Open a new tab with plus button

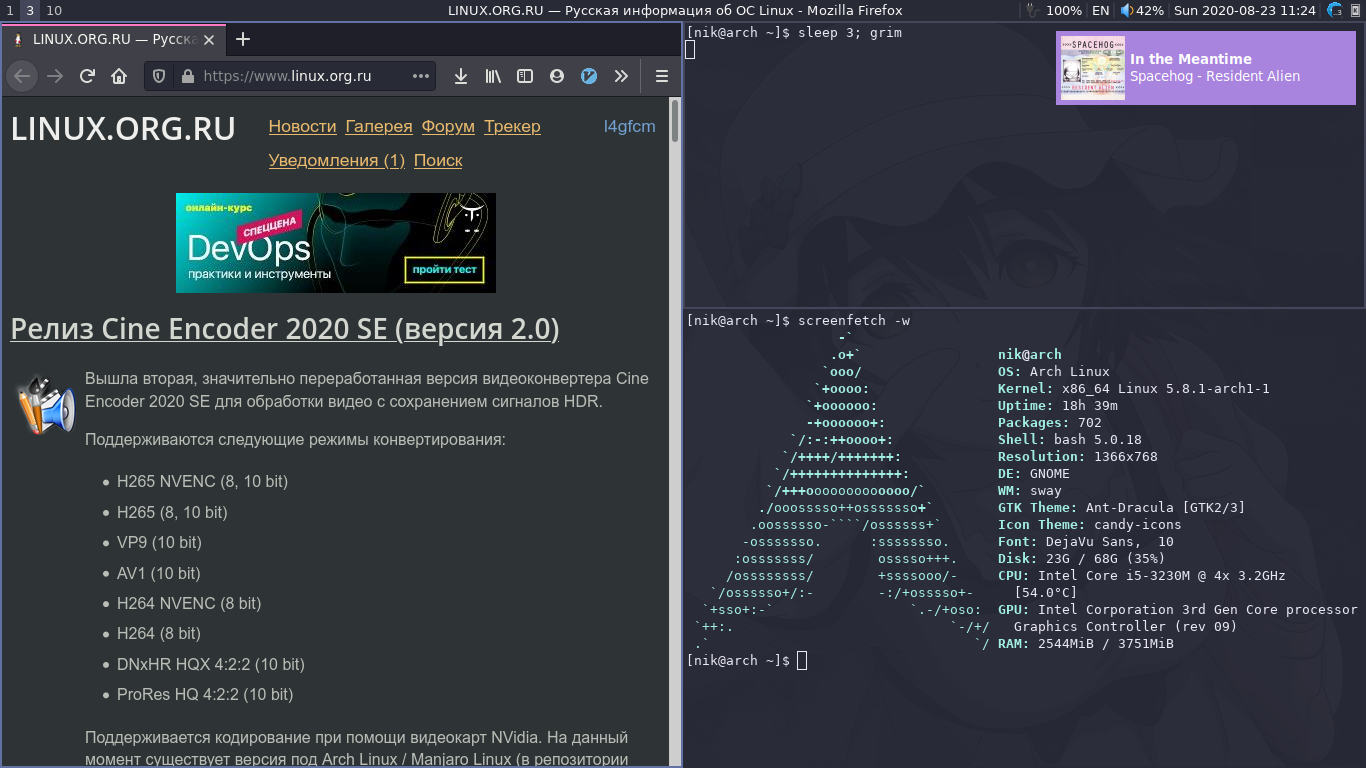243,39
